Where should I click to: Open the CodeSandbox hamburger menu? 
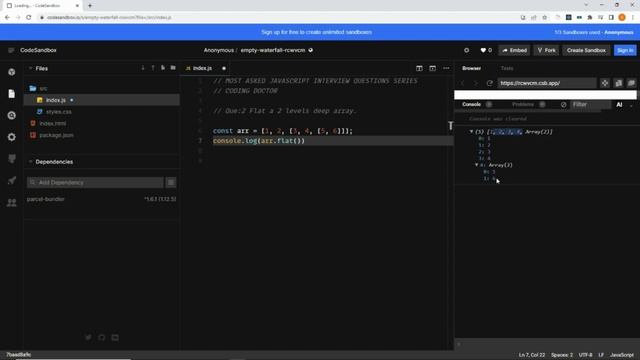coord(11,50)
